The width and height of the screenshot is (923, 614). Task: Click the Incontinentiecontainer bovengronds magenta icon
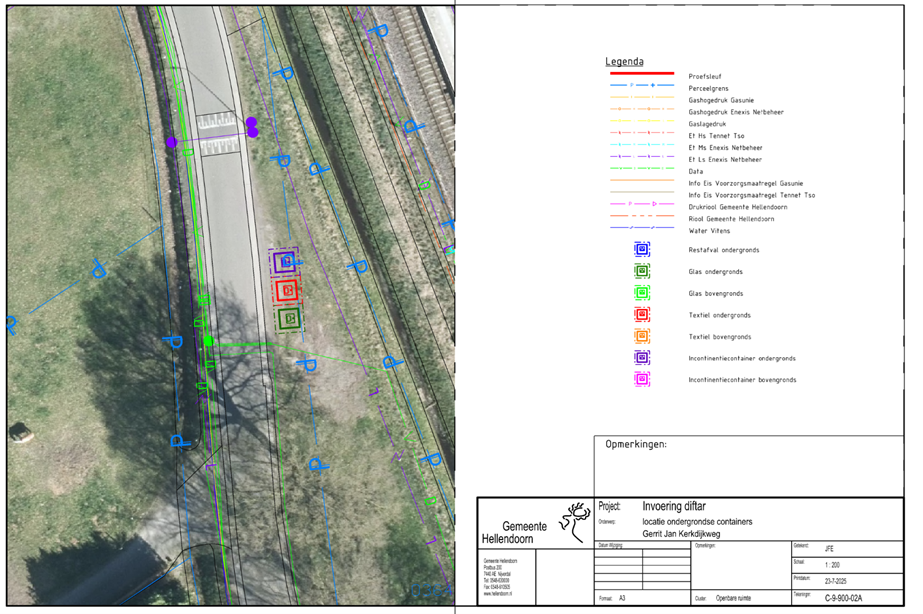pos(642,380)
